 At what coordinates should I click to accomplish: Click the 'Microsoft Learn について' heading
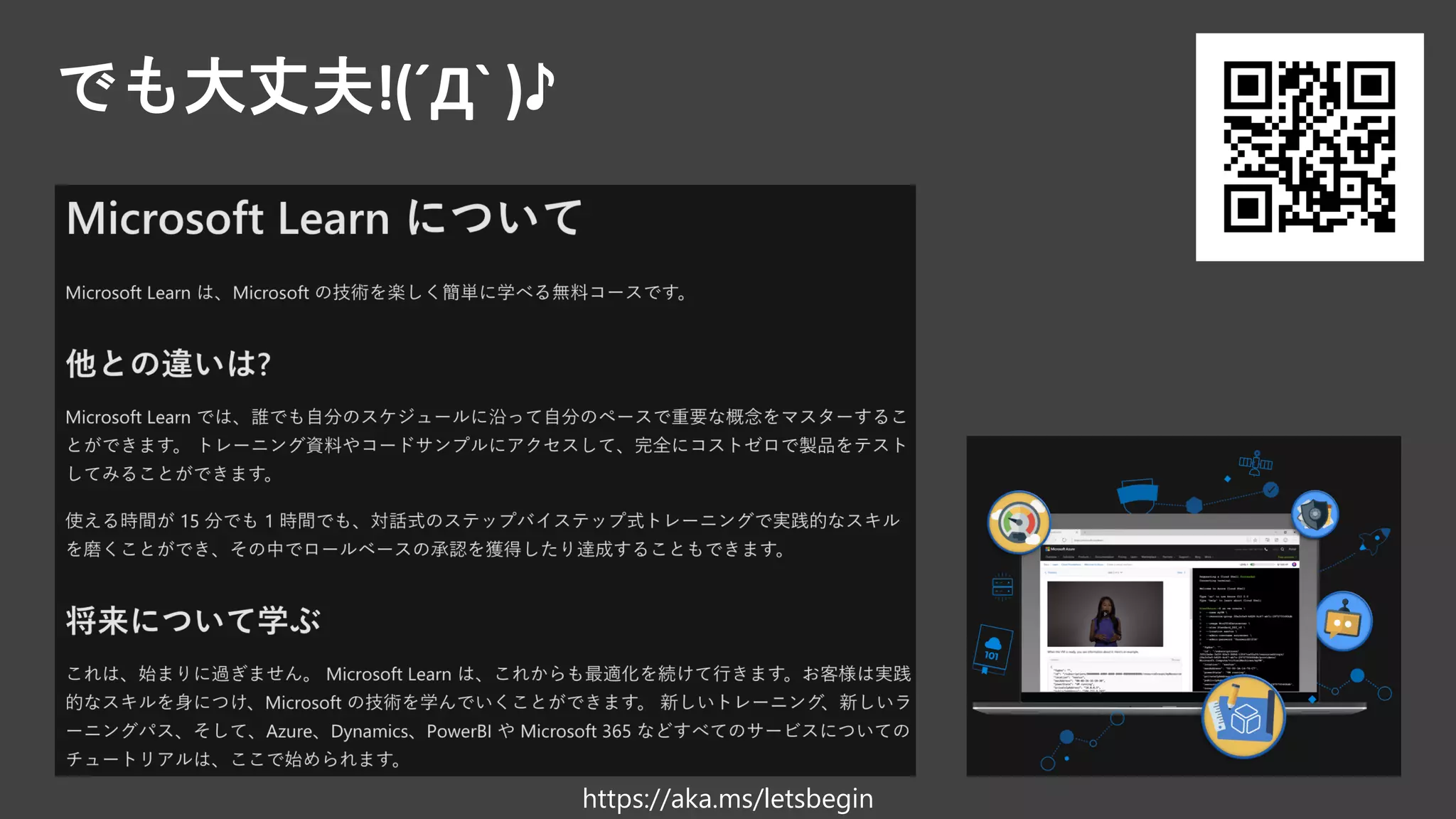(324, 218)
